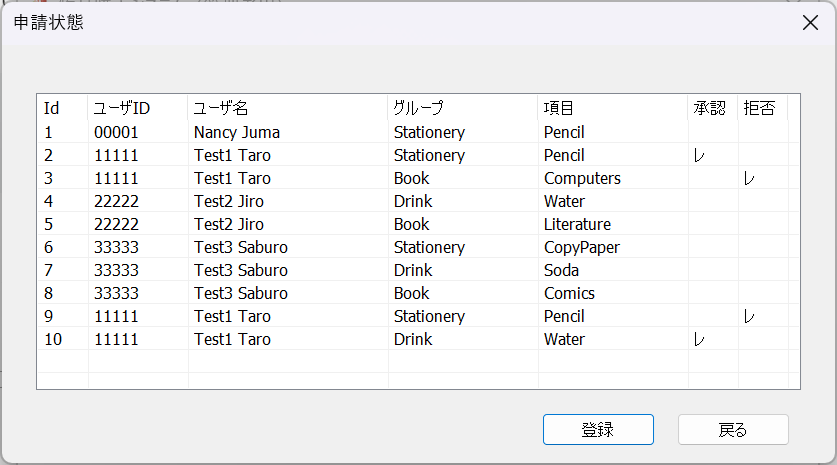Click the 承認 column header
Image resolution: width=837 pixels, height=465 pixels.
pos(712,108)
